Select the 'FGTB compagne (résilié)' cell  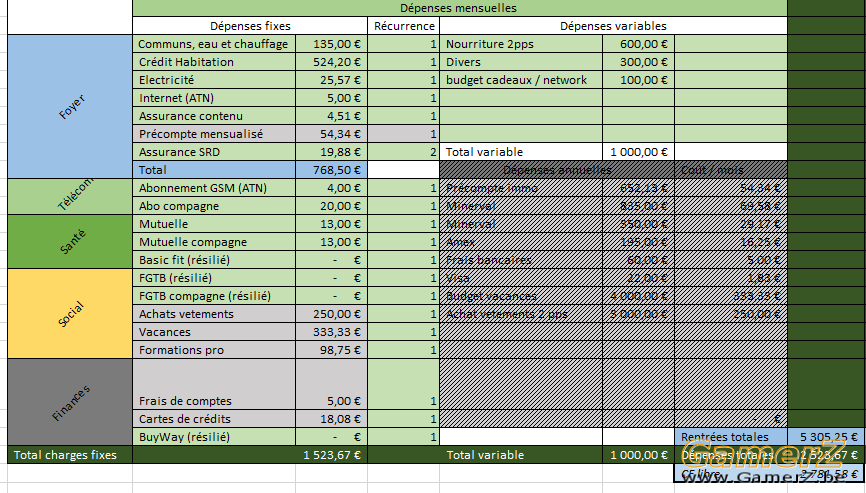(x=214, y=296)
